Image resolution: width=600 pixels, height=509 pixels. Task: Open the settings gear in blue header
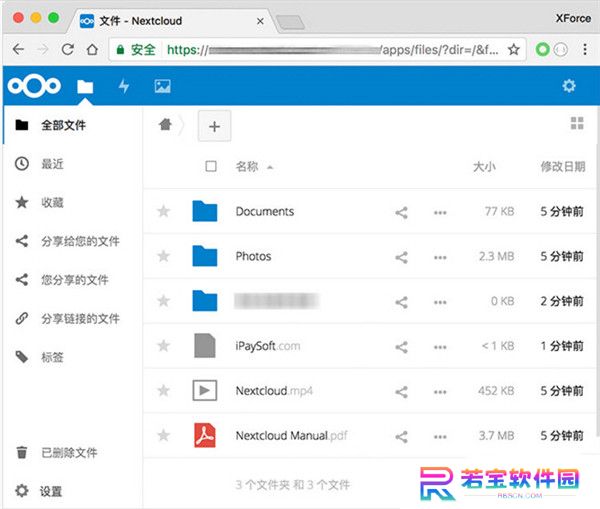tap(569, 86)
